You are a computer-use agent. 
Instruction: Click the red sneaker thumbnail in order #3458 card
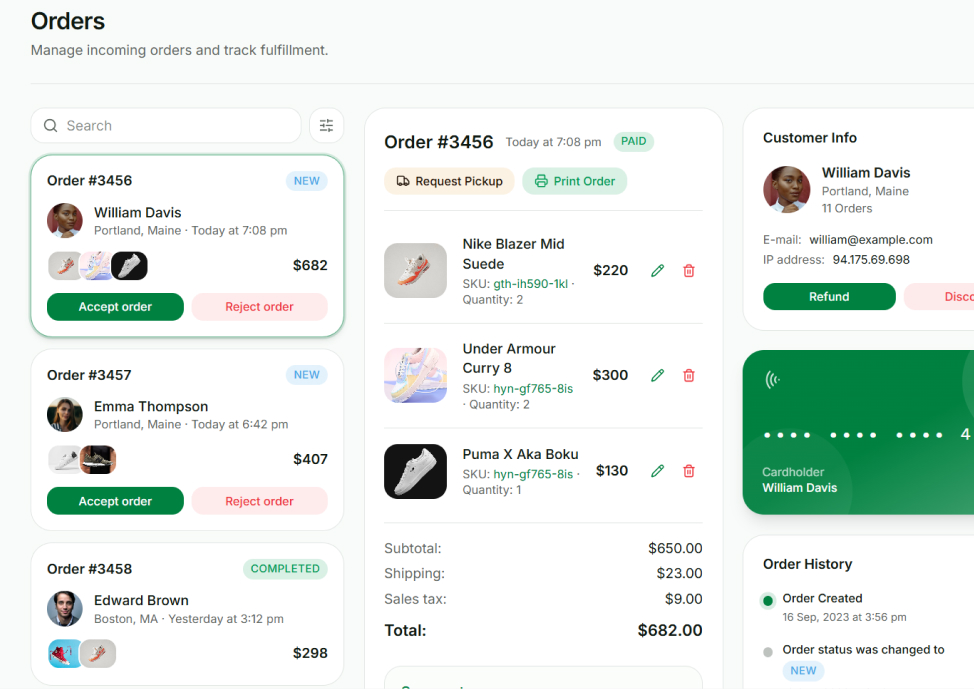click(65, 654)
